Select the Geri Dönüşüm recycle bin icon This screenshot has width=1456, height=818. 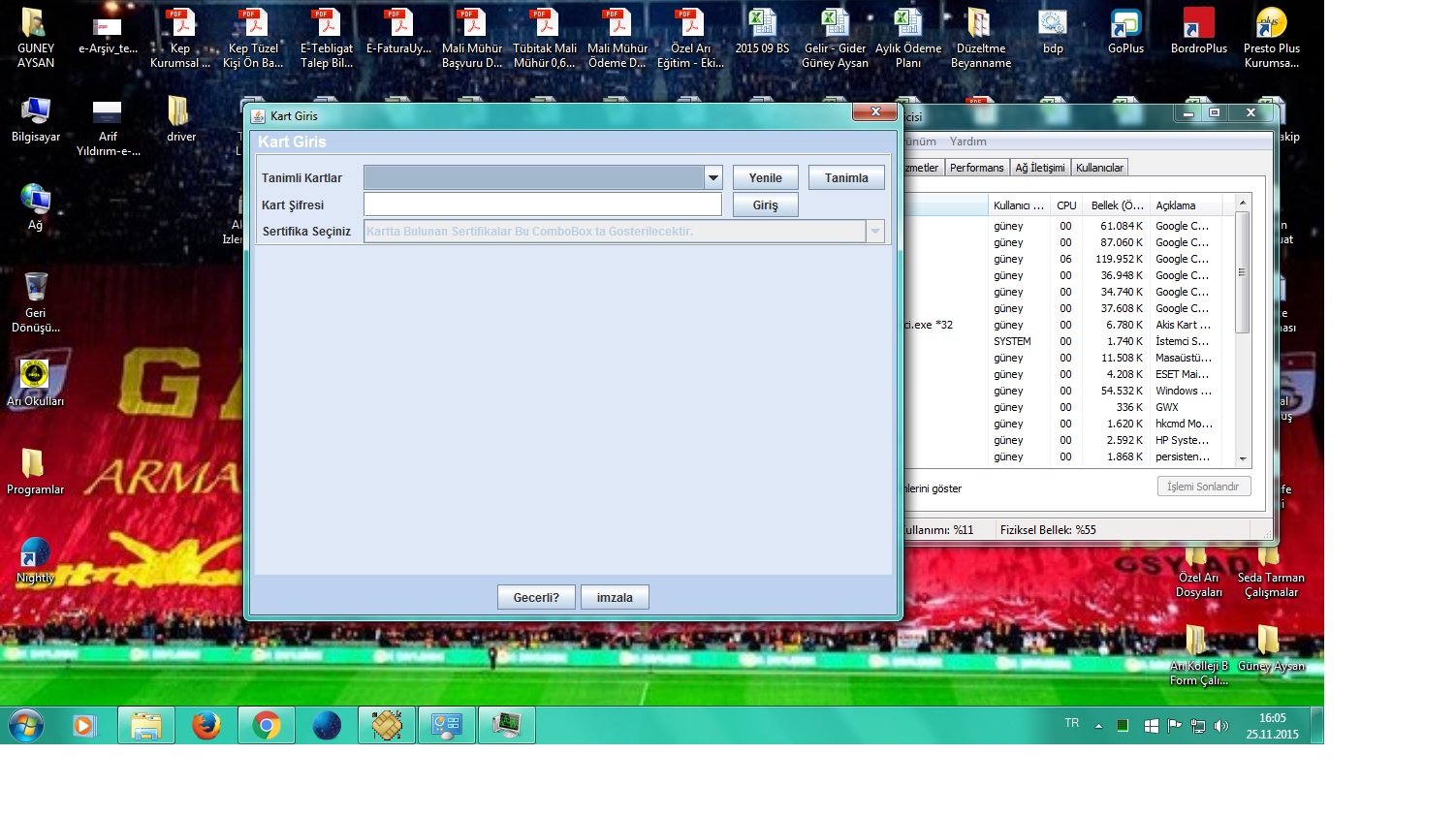36,301
